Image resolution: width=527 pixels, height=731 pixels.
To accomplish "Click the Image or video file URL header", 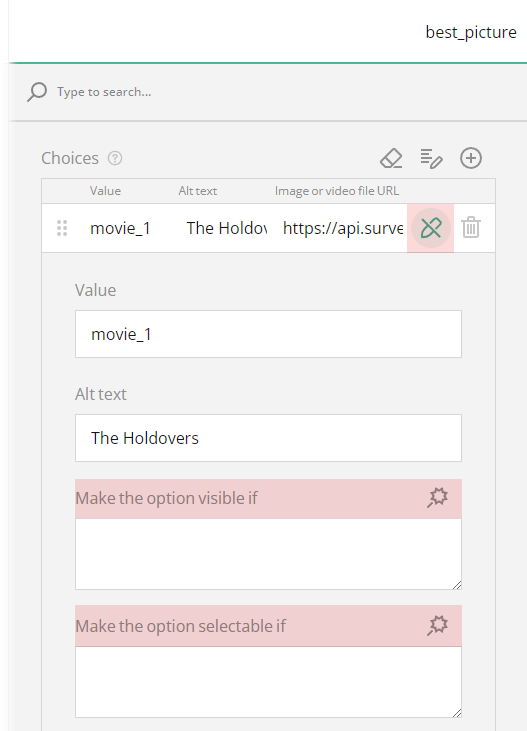I will pyautogui.click(x=337, y=191).
